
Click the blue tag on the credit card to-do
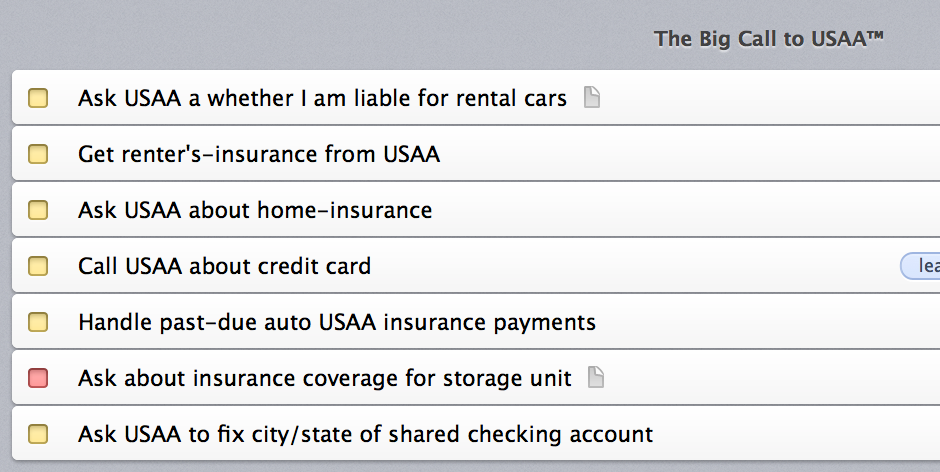(921, 266)
